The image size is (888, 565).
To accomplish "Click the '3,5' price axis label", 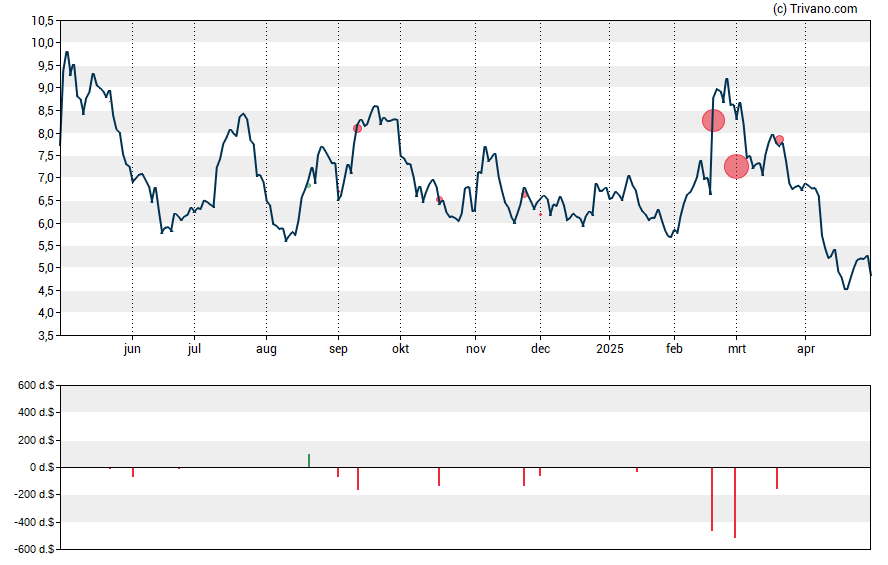I will [x=46, y=336].
